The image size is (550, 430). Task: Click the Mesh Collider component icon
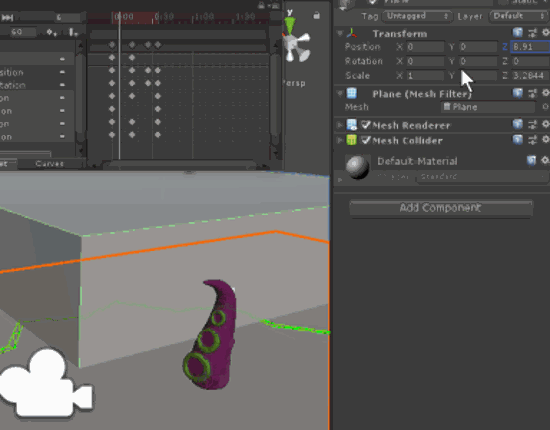[x=351, y=140]
